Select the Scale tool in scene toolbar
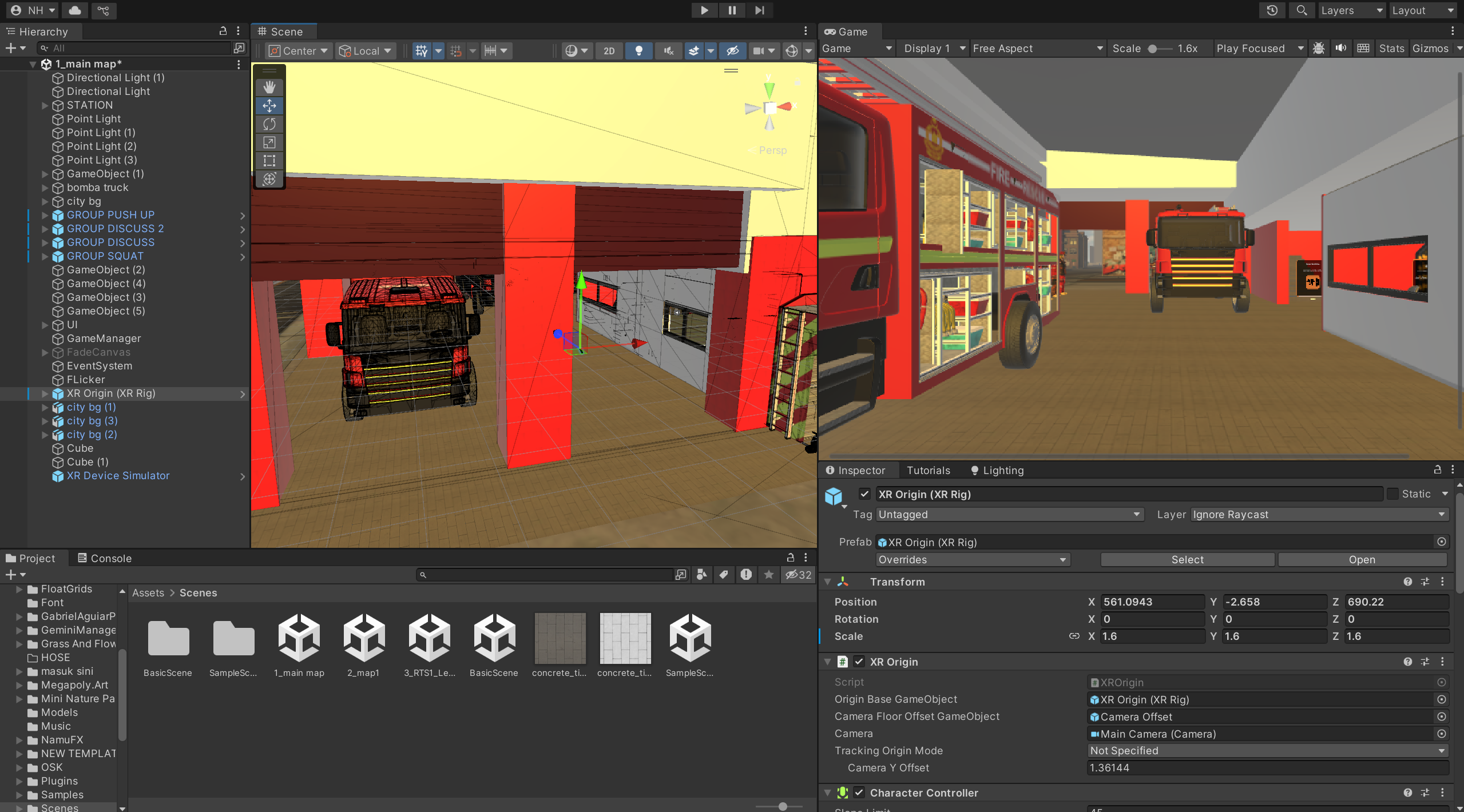This screenshot has width=1464, height=812. coord(269,142)
